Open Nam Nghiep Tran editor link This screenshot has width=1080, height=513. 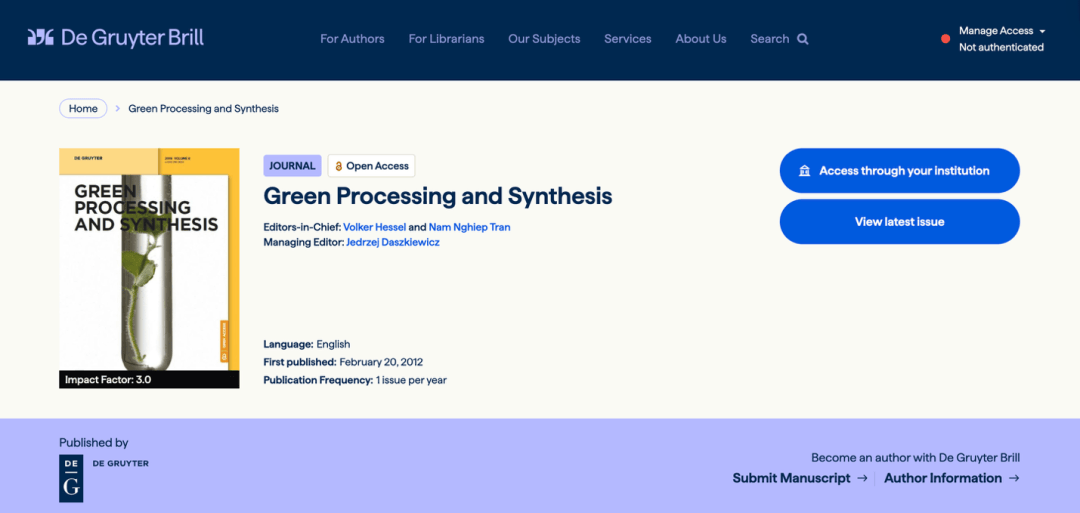point(469,227)
